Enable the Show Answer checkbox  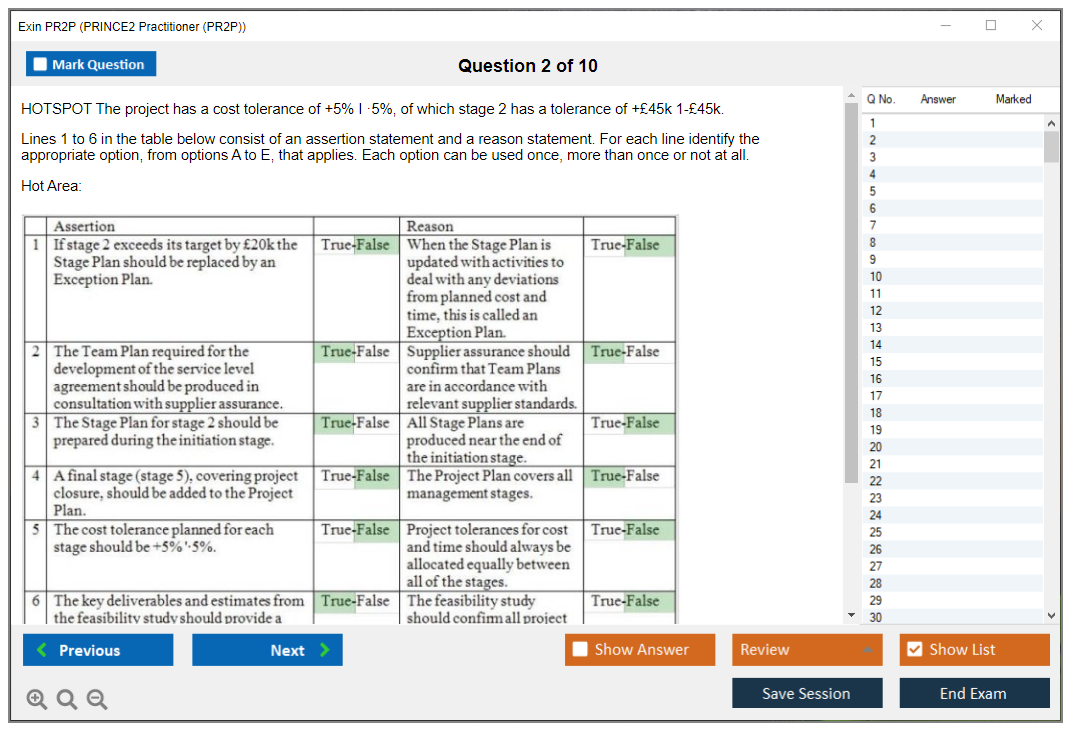pyautogui.click(x=581, y=650)
